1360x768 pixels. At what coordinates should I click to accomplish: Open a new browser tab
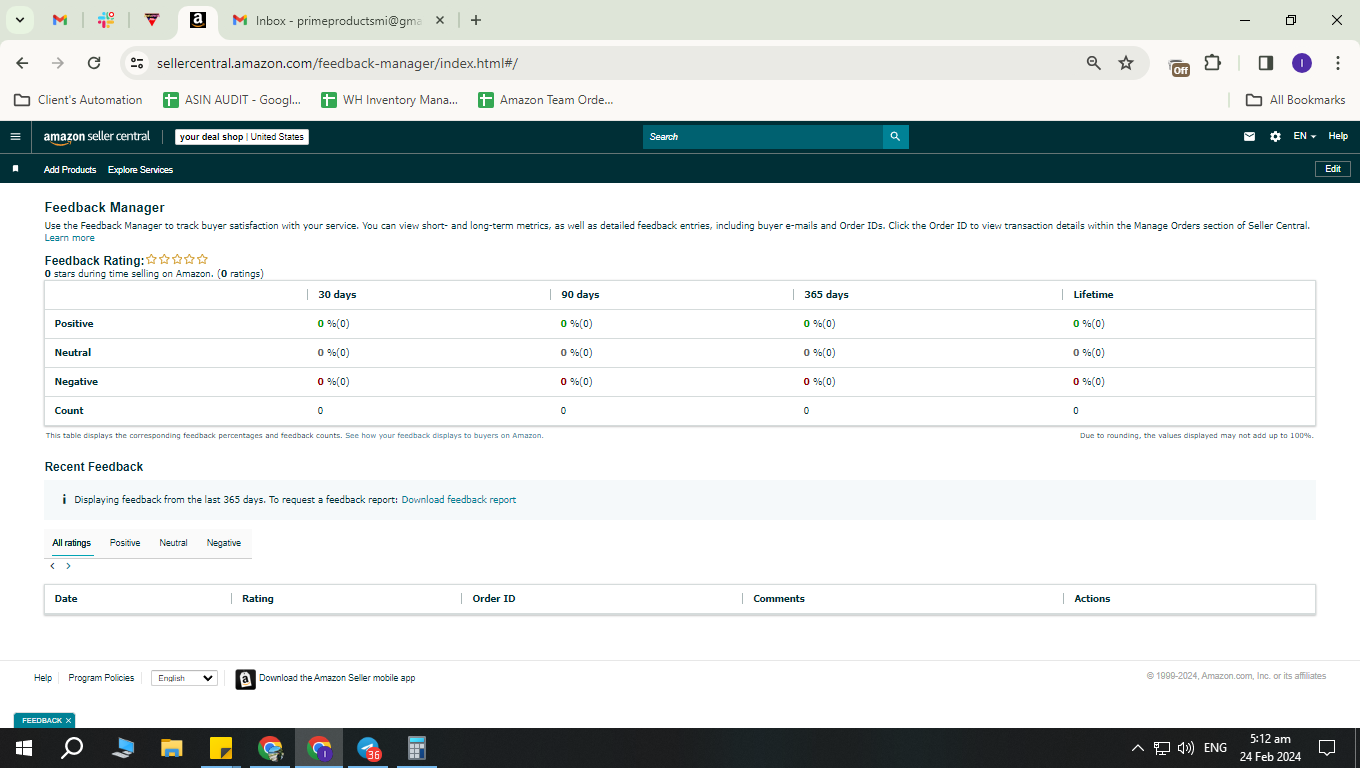pyautogui.click(x=476, y=20)
